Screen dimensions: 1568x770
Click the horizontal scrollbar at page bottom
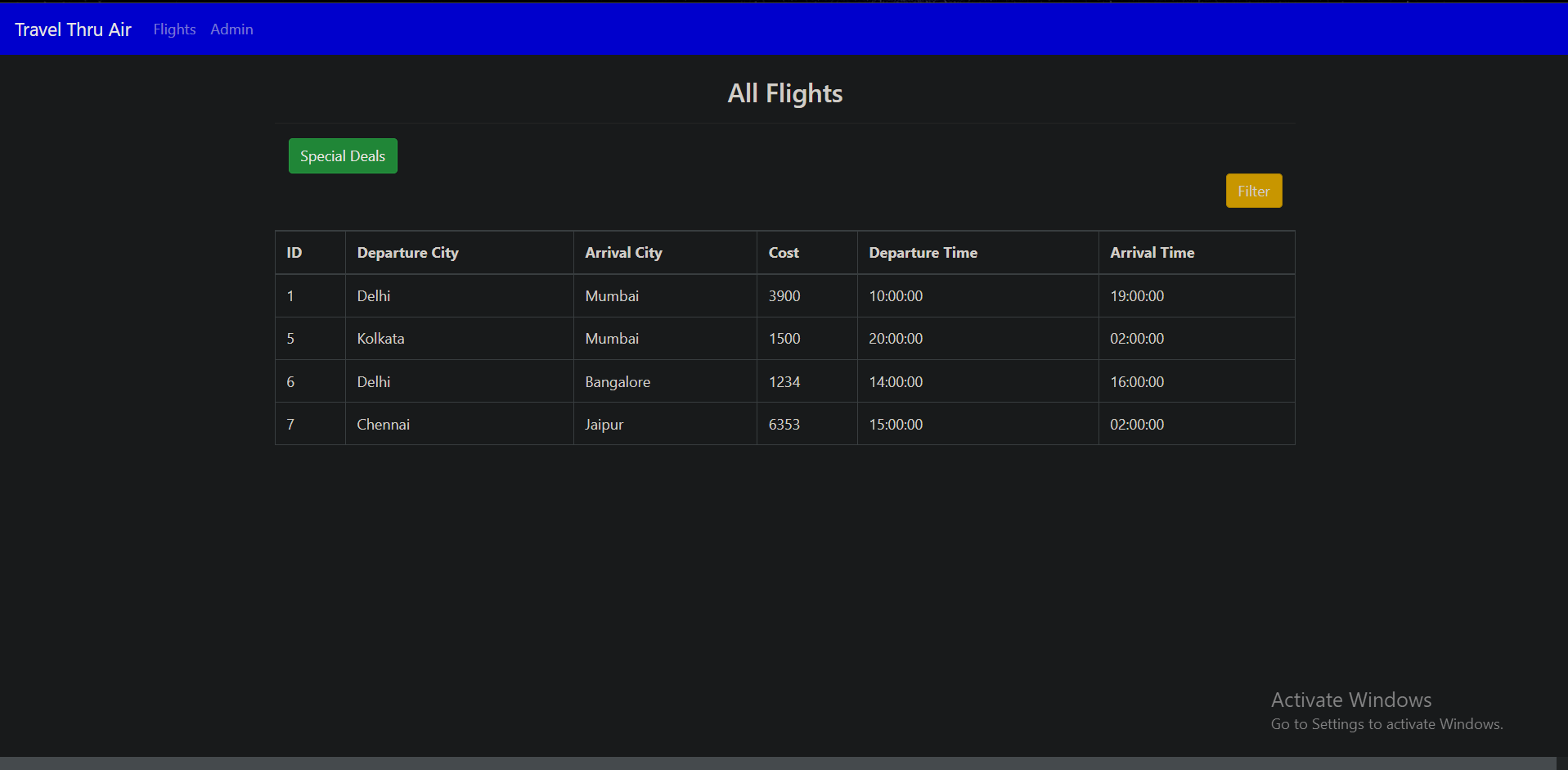pos(778,763)
